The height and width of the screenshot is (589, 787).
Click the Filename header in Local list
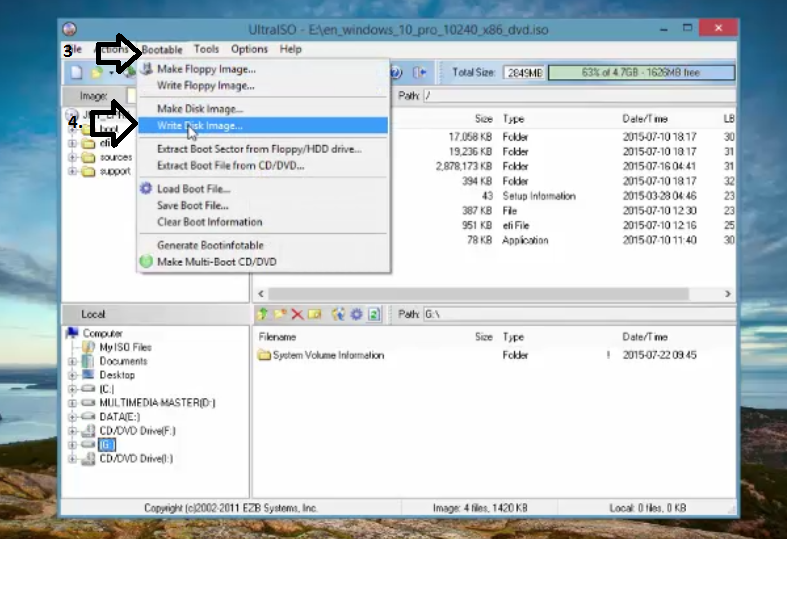tap(278, 337)
